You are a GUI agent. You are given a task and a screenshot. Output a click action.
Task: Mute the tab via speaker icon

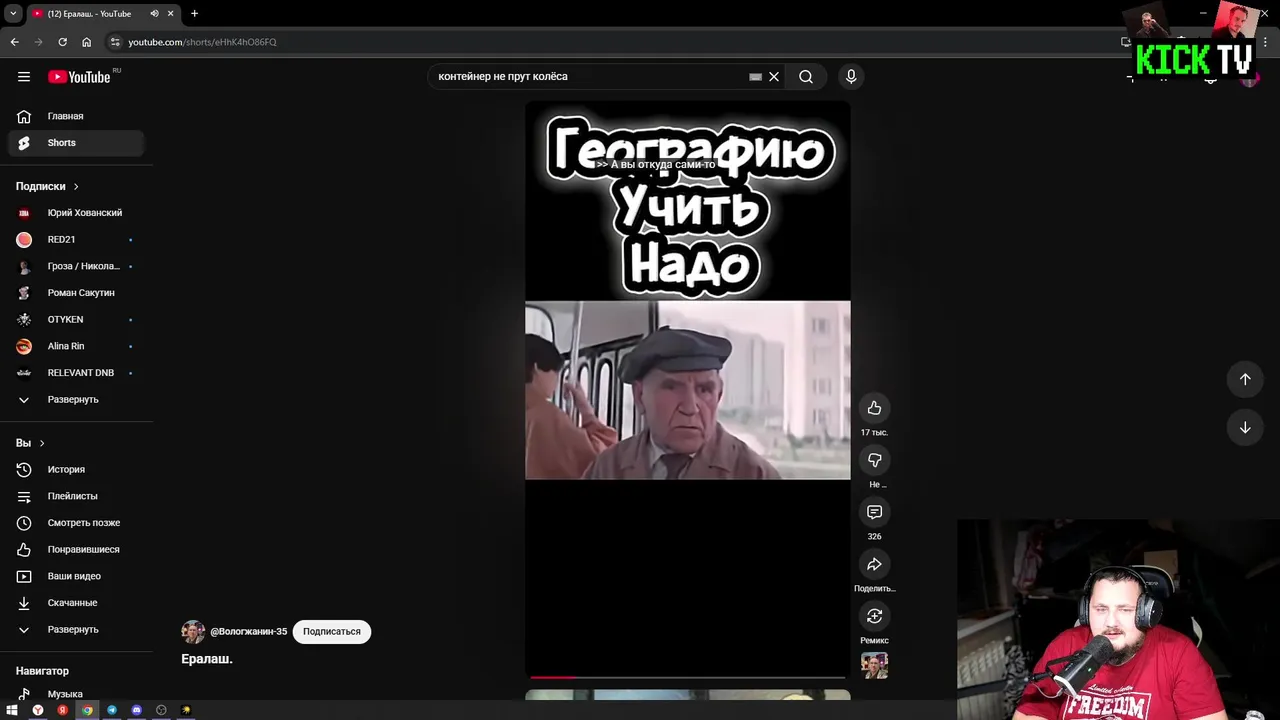[x=154, y=14]
